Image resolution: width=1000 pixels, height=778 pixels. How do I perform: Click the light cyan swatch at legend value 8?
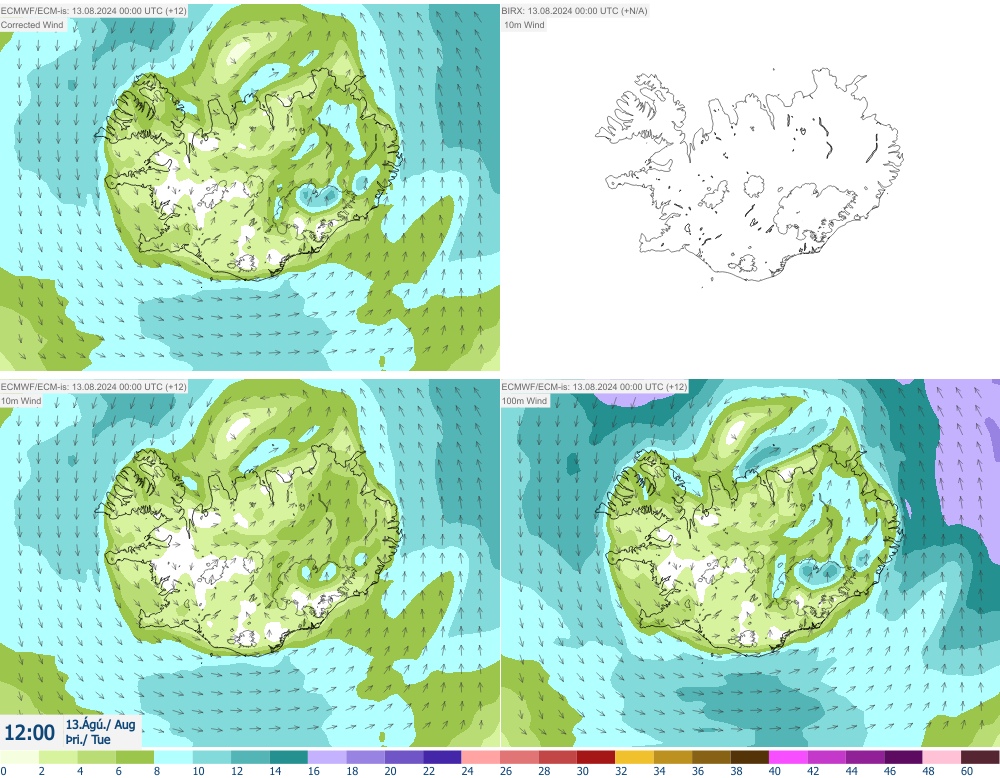click(173, 757)
